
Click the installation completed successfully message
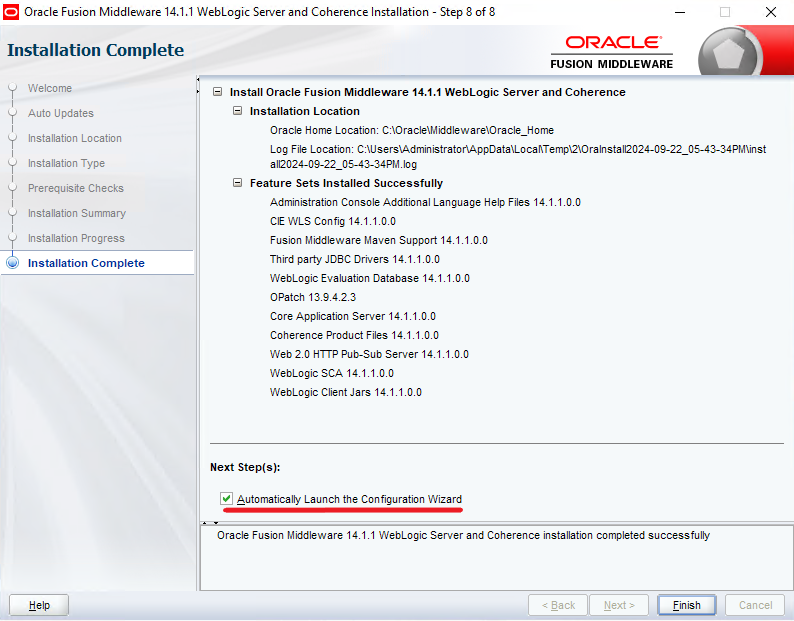point(463,535)
